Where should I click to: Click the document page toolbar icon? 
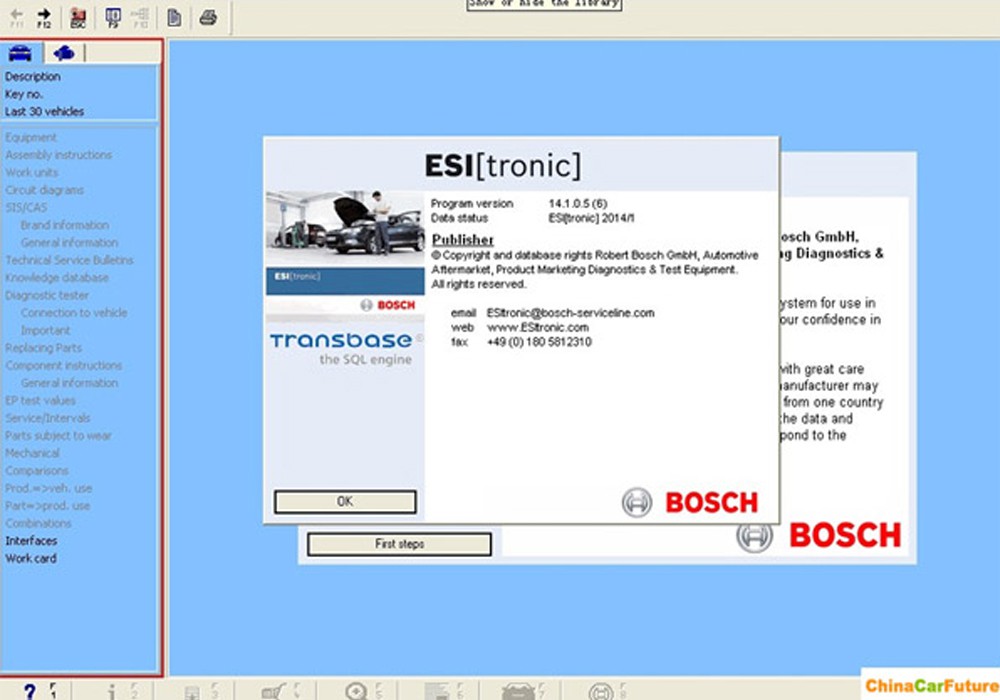pos(174,17)
